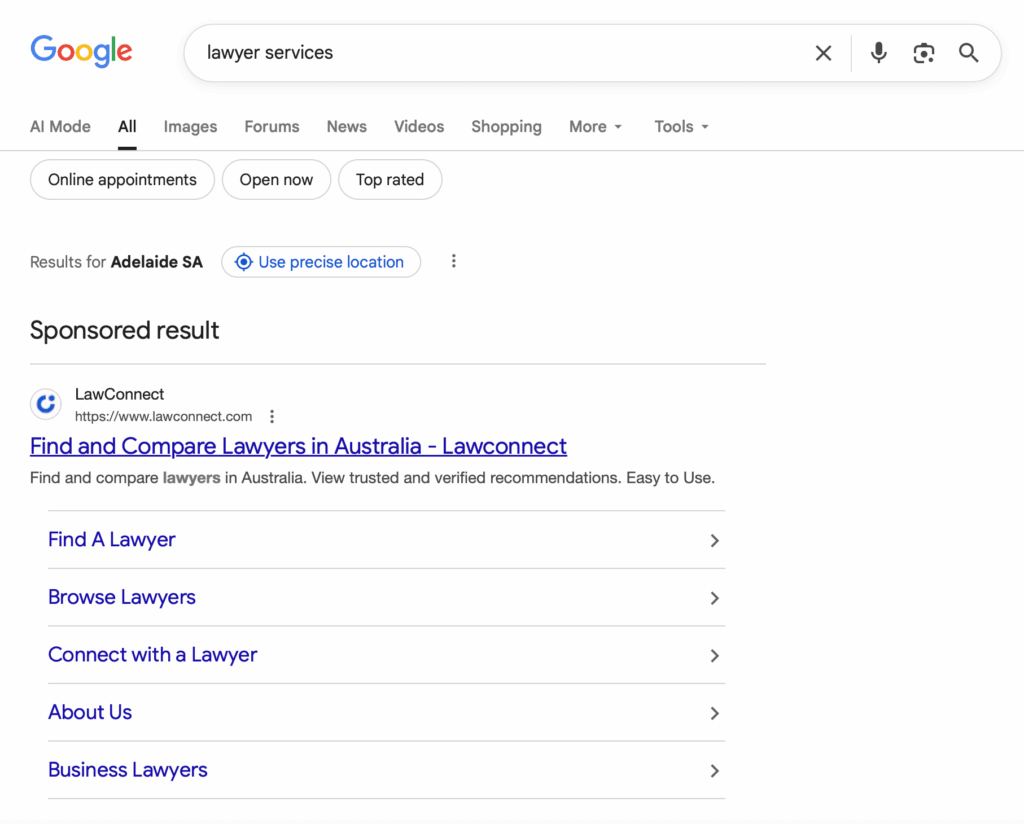This screenshot has height=824, width=1024.
Task: Open search by image camera icon
Action: [923, 53]
